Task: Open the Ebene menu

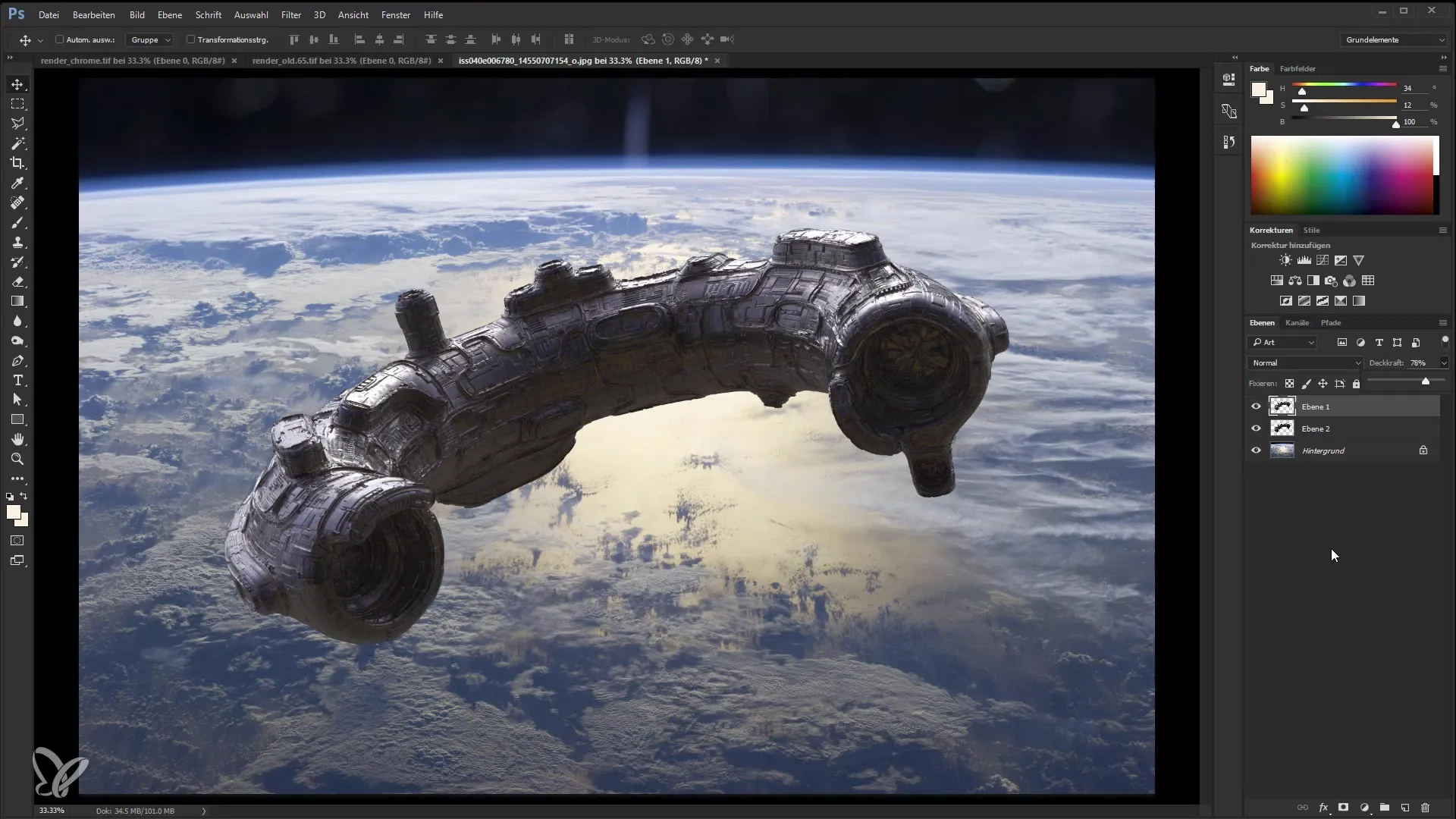Action: click(x=170, y=14)
